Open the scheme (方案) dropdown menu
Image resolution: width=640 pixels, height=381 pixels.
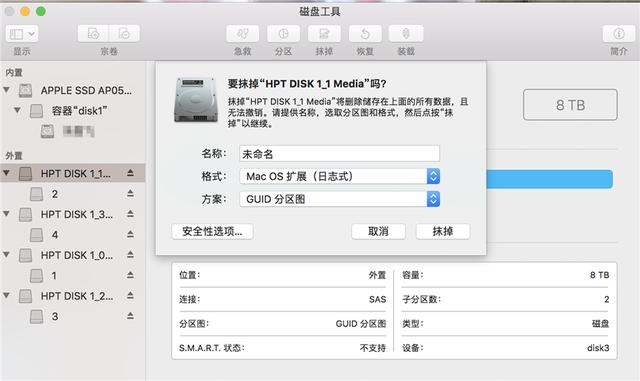pyautogui.click(x=339, y=199)
